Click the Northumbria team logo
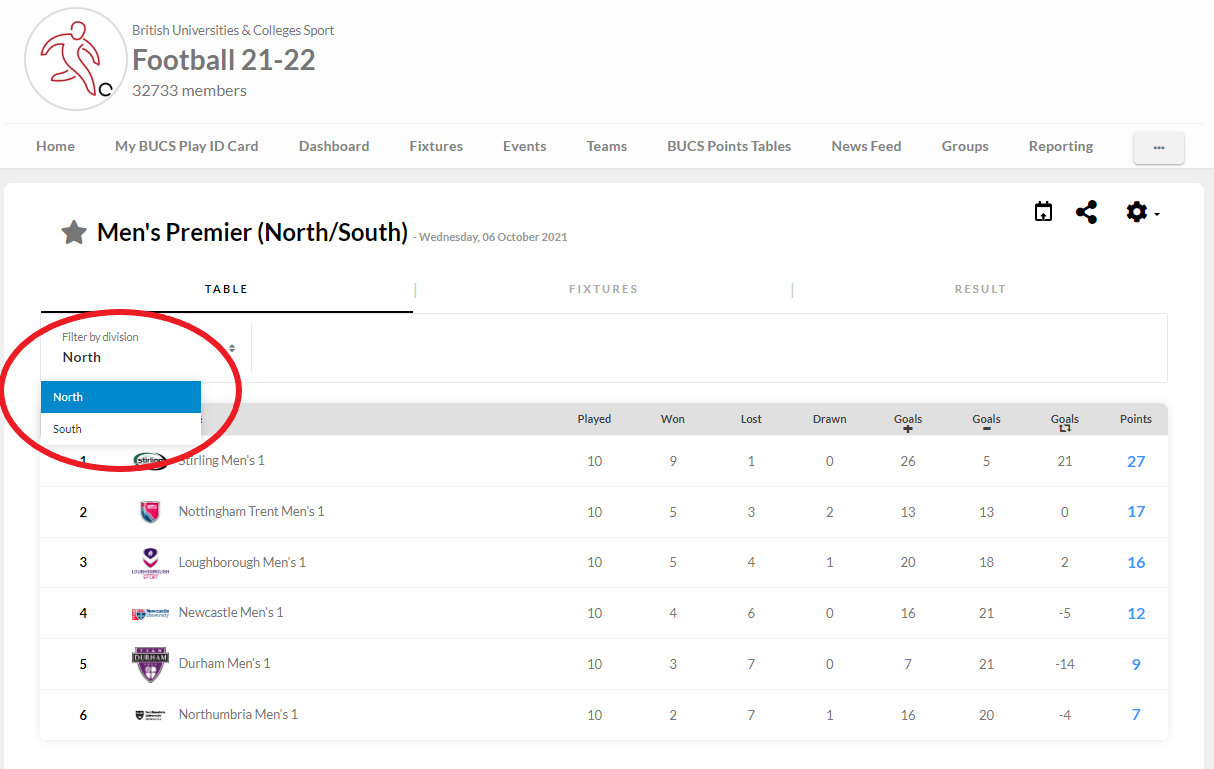Viewport: 1214px width, 769px height. [152, 715]
